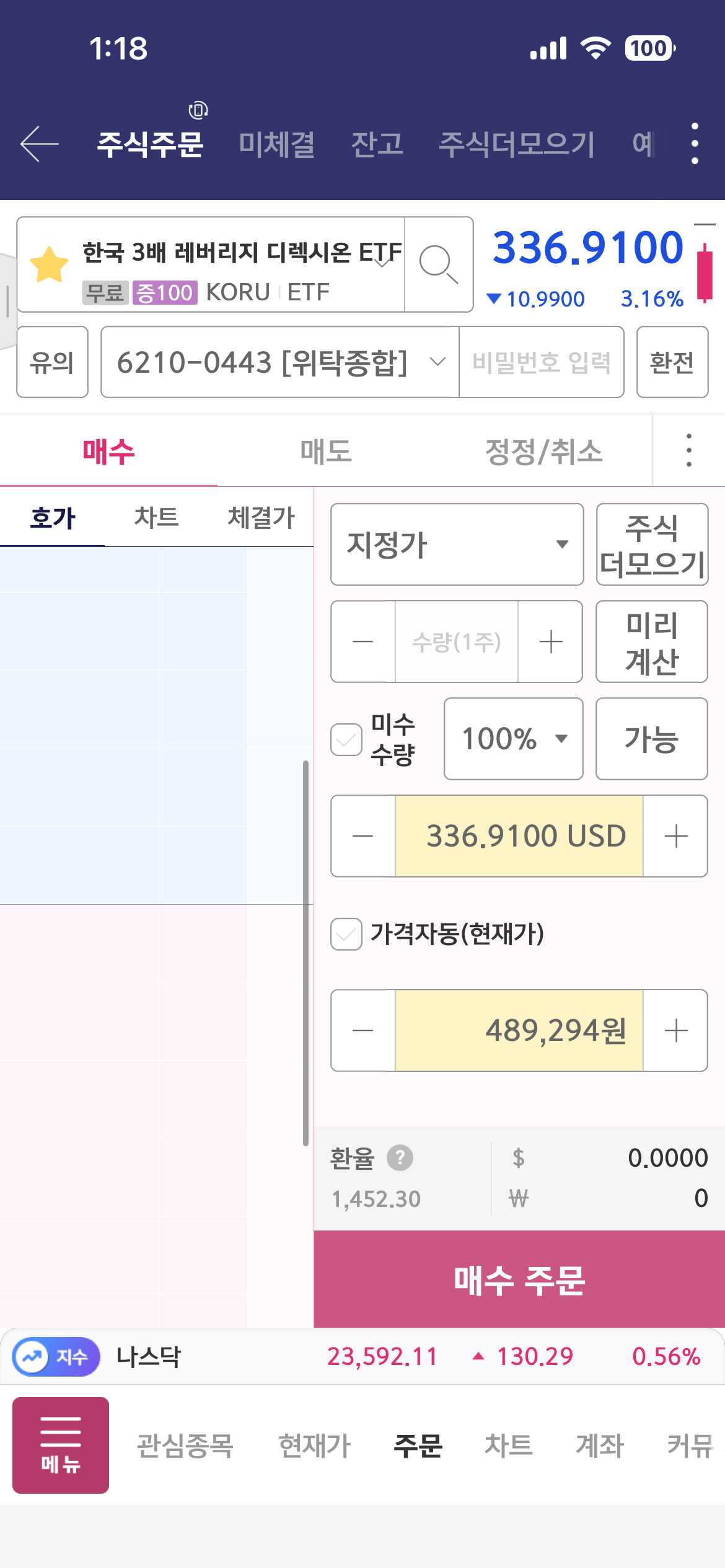Enable the 미수수량 checkbox
The height and width of the screenshot is (1568, 725).
(346, 739)
